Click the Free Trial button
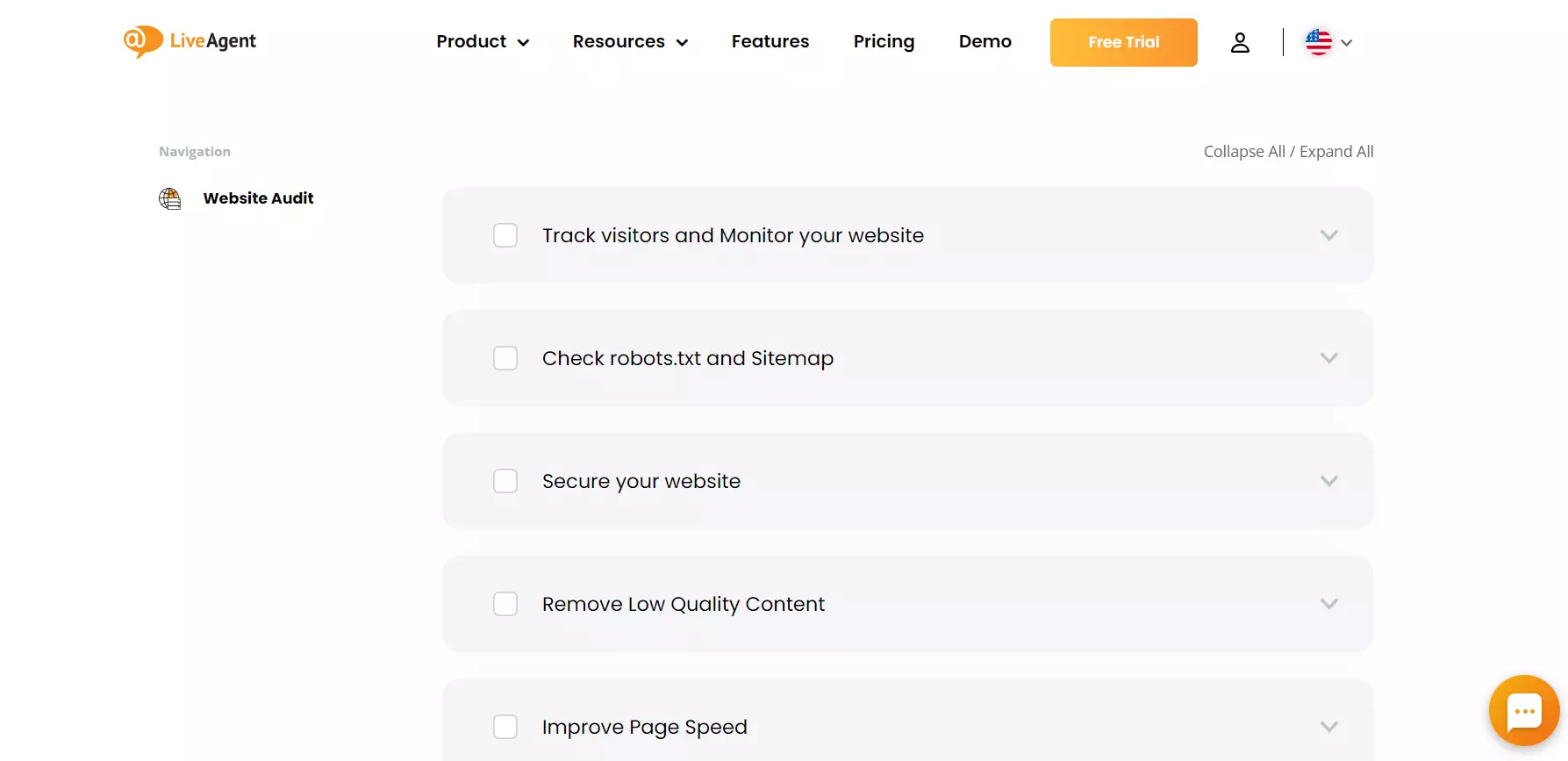This screenshot has height=761, width=1568. click(1123, 42)
